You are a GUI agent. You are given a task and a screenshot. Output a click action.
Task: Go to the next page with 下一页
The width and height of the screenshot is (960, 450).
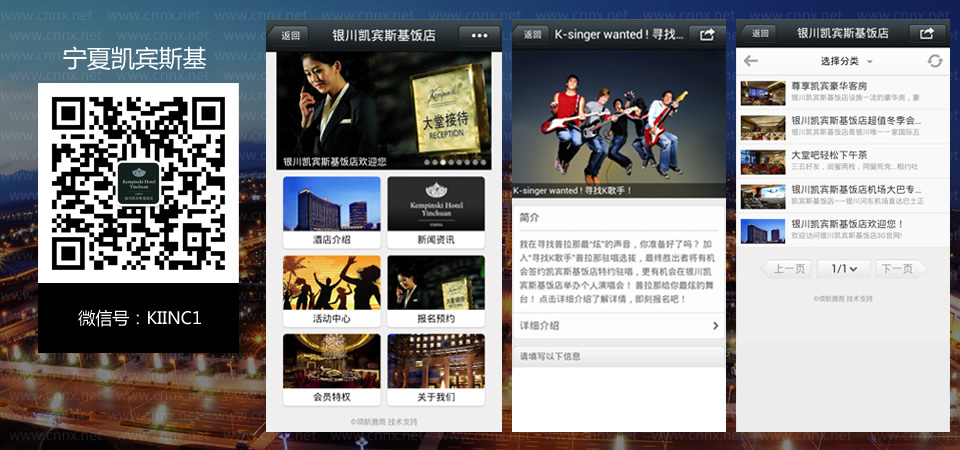click(x=900, y=269)
